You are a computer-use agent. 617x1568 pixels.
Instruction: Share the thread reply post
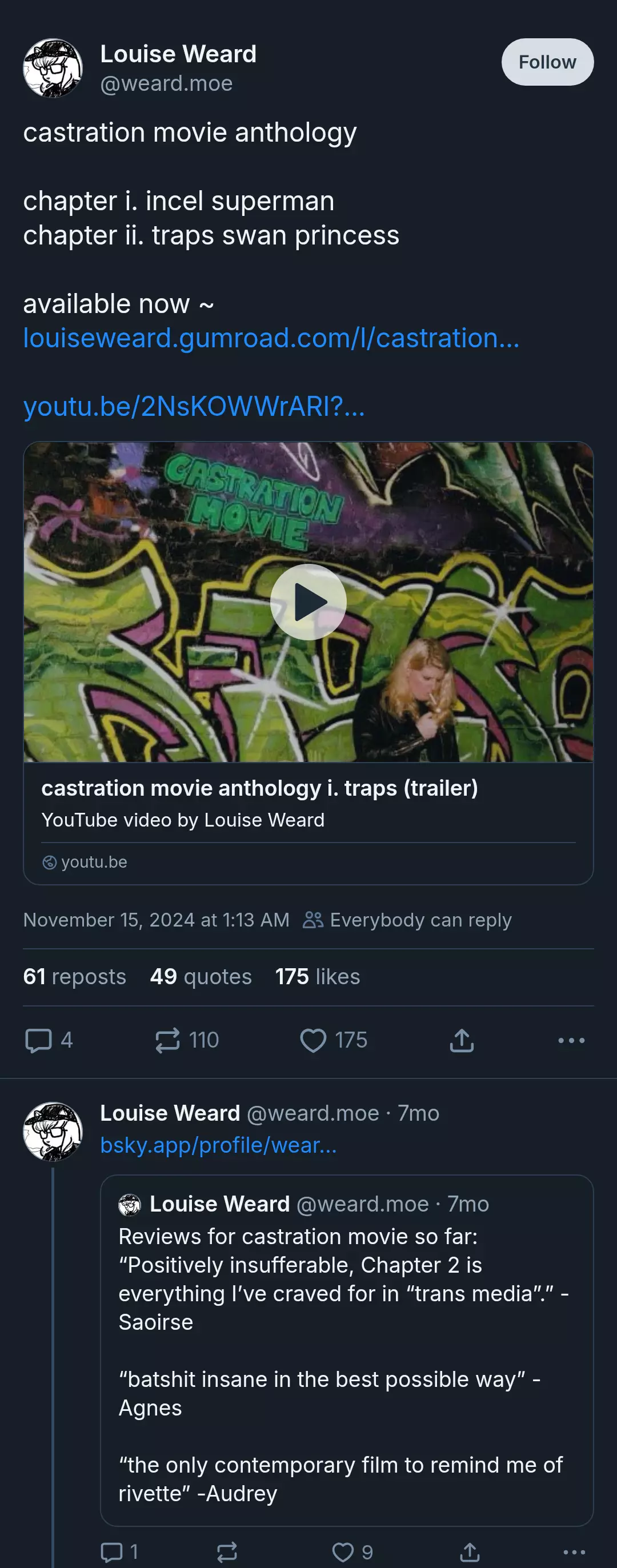pos(469,1551)
